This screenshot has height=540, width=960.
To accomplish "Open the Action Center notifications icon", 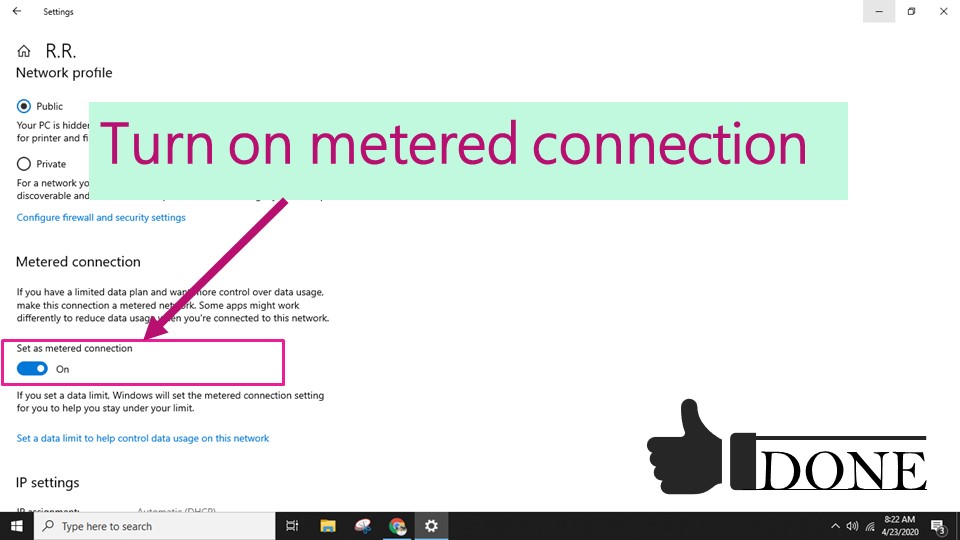I will click(x=939, y=526).
